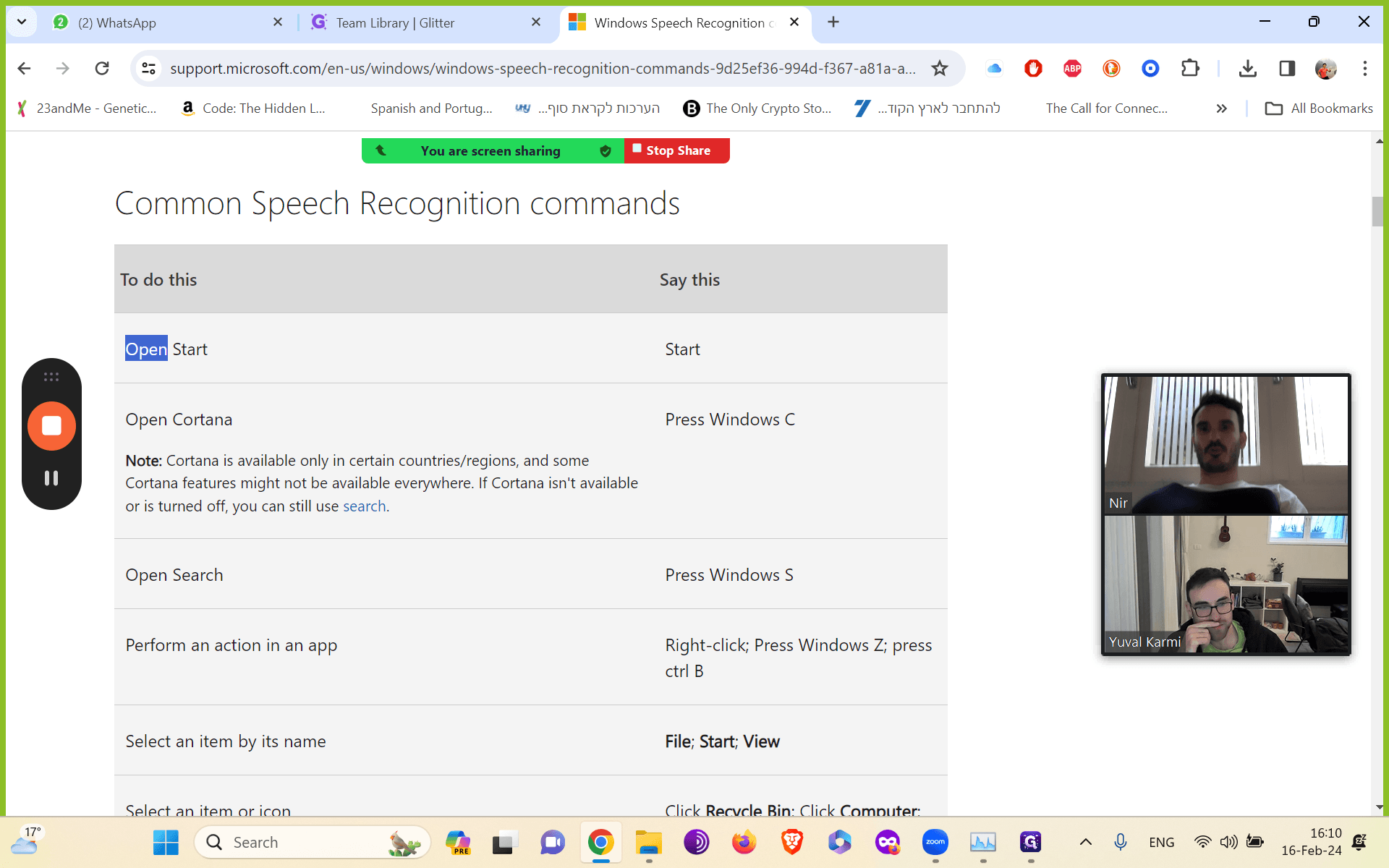Image resolution: width=1389 pixels, height=868 pixels.
Task: Open the red hand blocker extension
Action: (1033, 68)
